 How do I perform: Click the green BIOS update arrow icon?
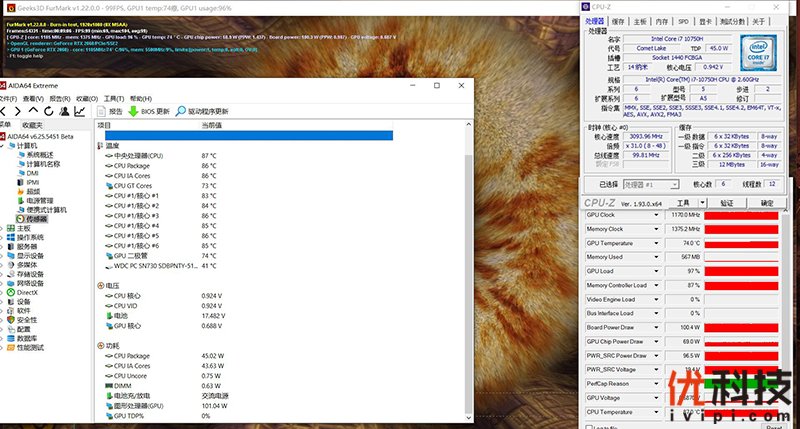(133, 111)
